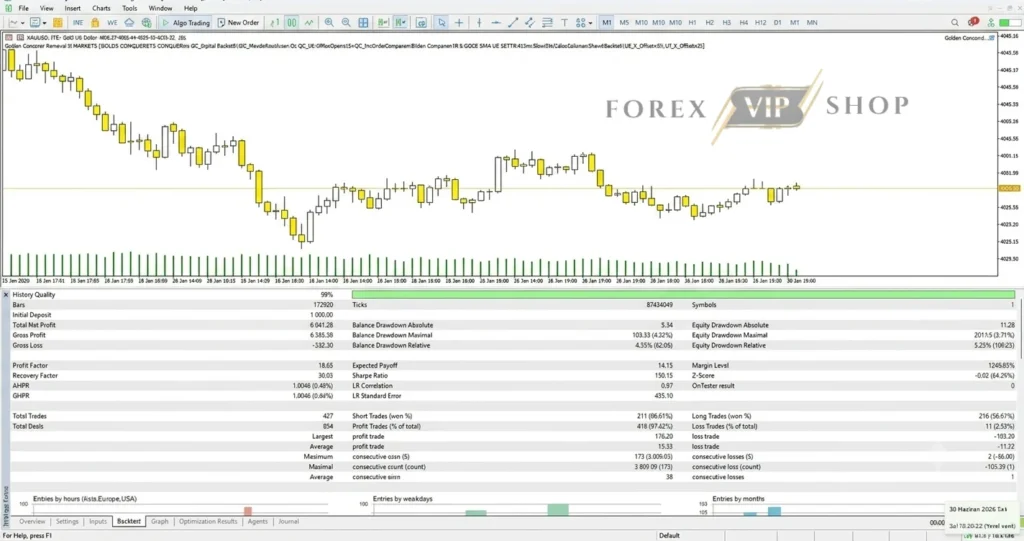Click the History Quality 99% value
The image size is (1024, 541).
327,295
